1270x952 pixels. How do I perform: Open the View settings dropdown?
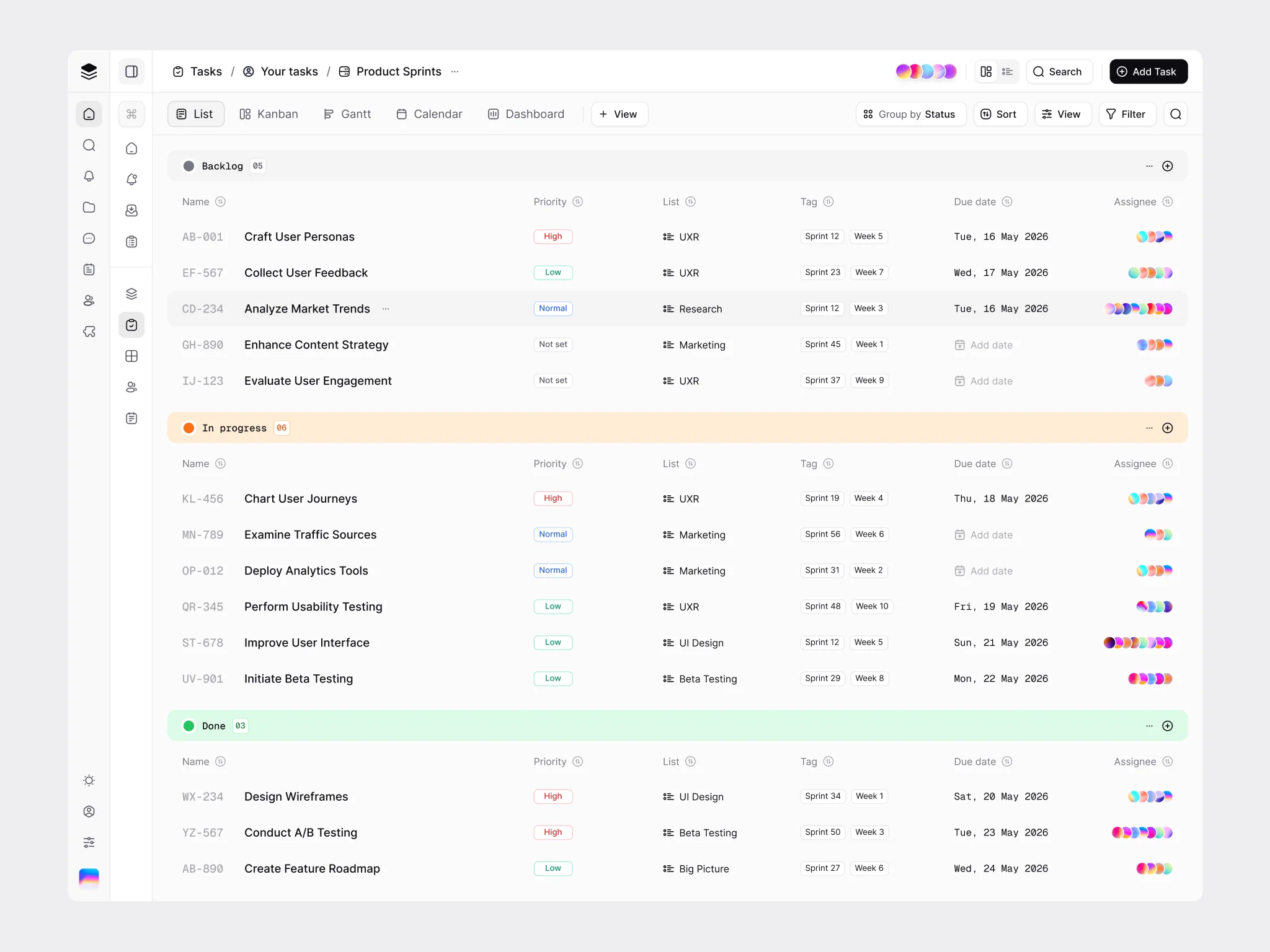pos(1063,114)
